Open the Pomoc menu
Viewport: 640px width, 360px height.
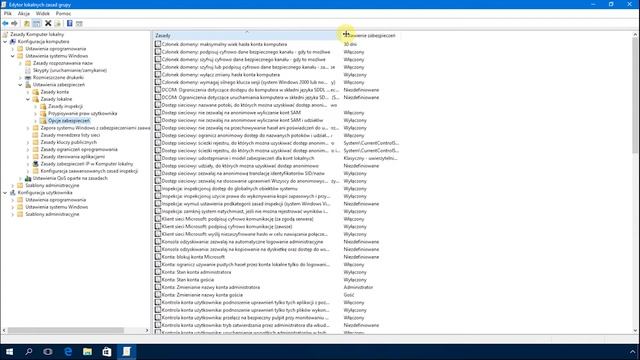[x=63, y=13]
